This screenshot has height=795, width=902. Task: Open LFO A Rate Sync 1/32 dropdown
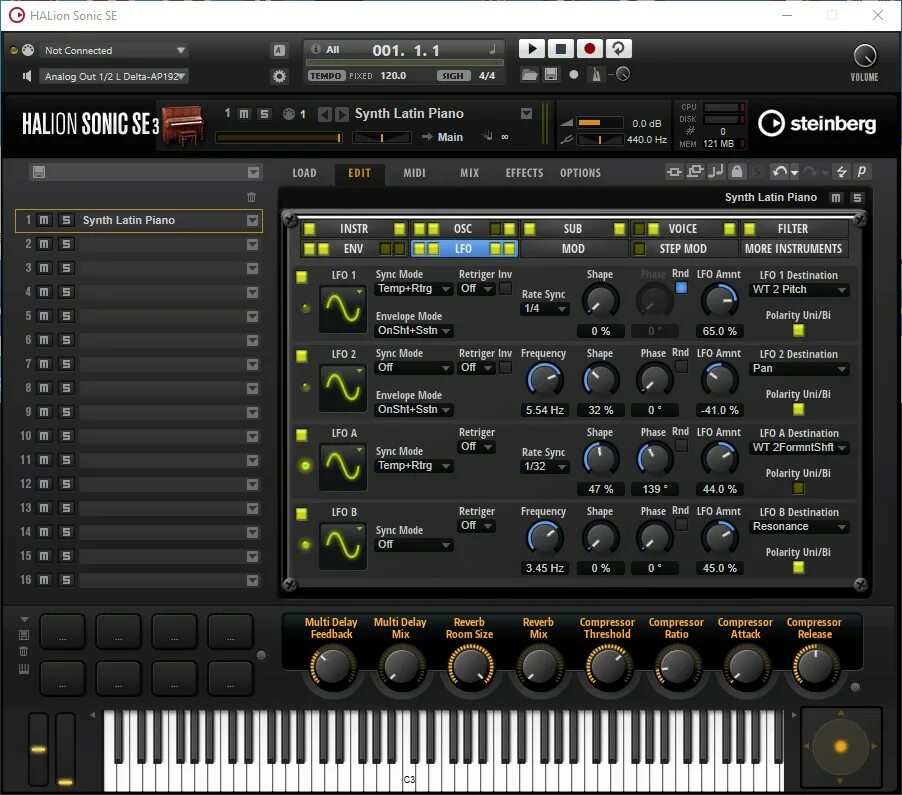coord(545,467)
